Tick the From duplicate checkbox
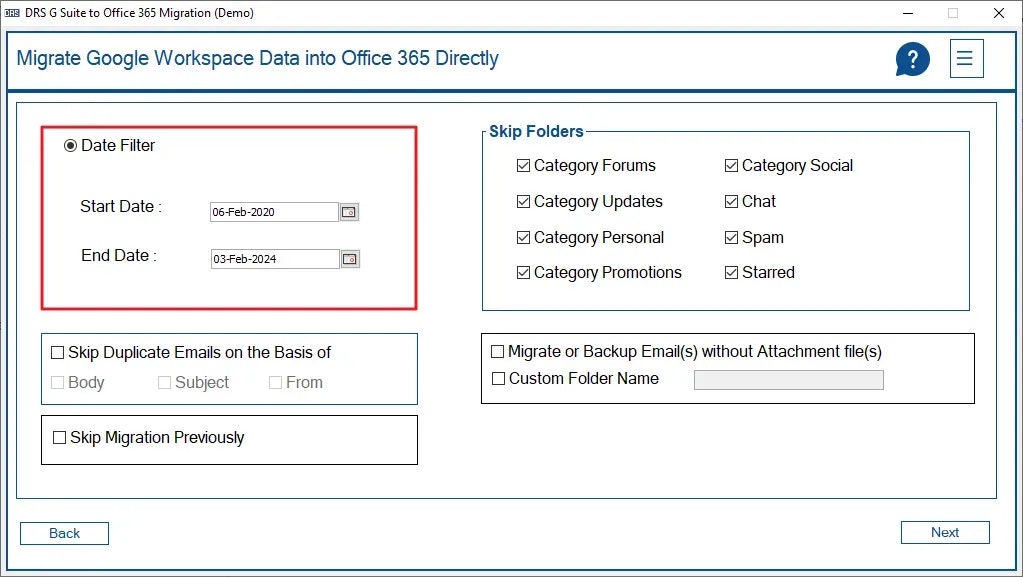 (x=275, y=382)
